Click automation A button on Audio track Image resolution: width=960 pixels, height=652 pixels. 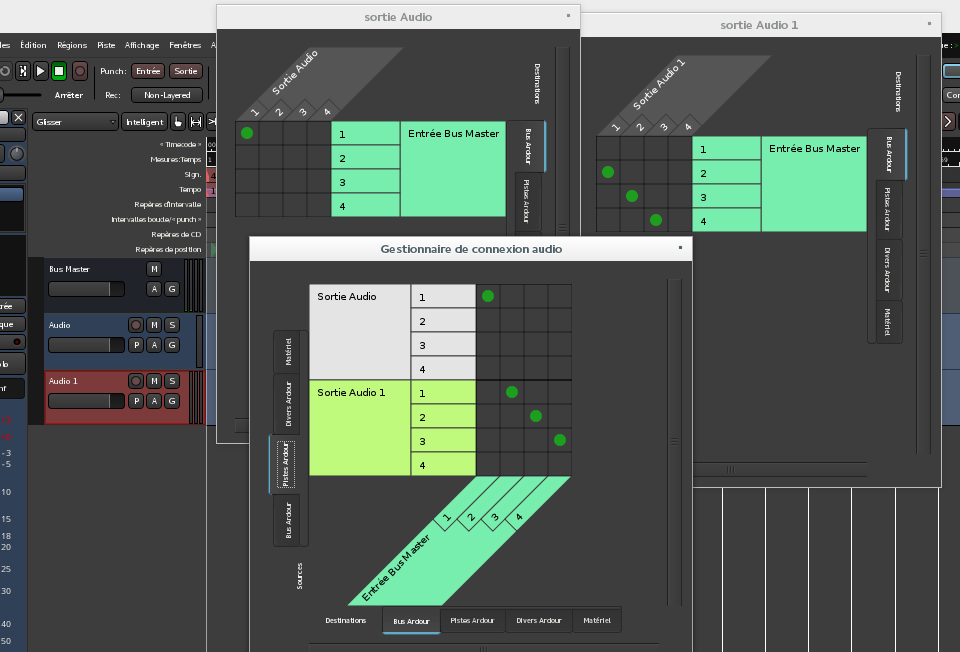click(154, 345)
